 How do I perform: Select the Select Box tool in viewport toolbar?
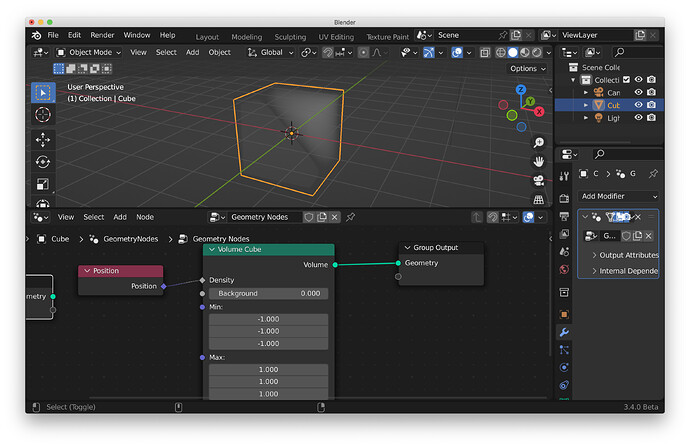tap(43, 93)
